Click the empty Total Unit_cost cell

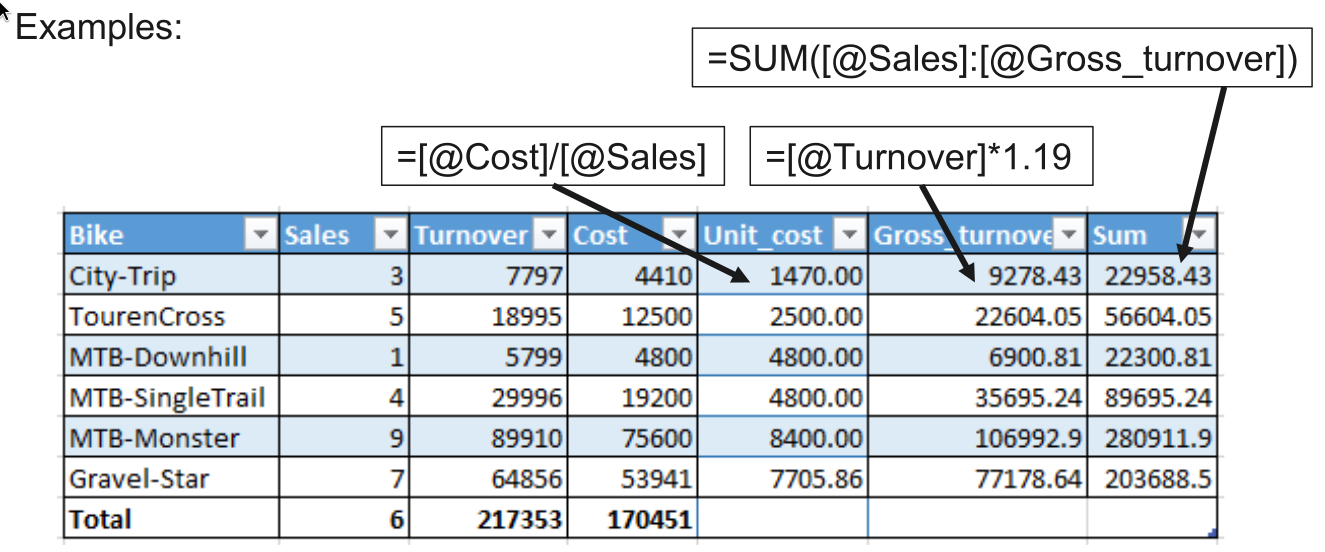pyautogui.click(x=782, y=519)
